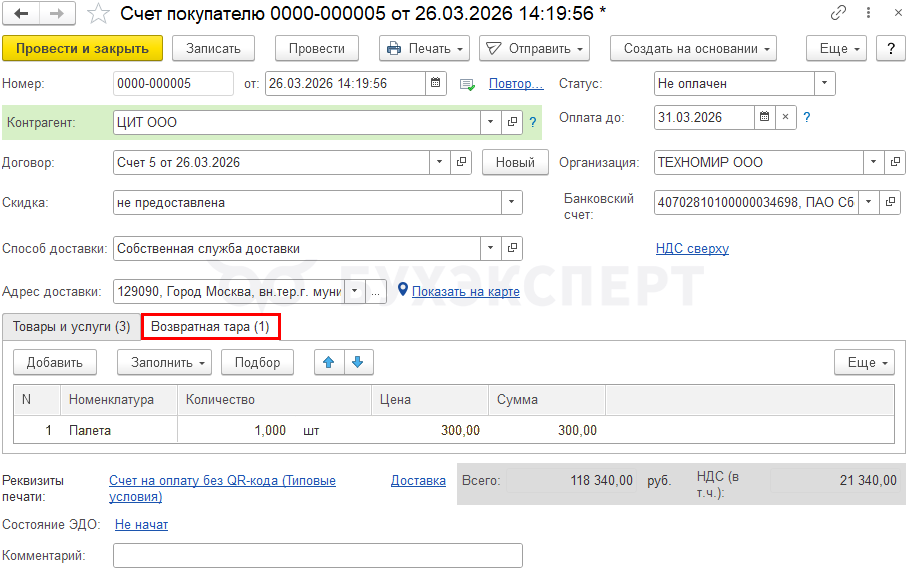Move row up with blue arrow
Viewport: 910px width, 574px height.
tap(329, 362)
